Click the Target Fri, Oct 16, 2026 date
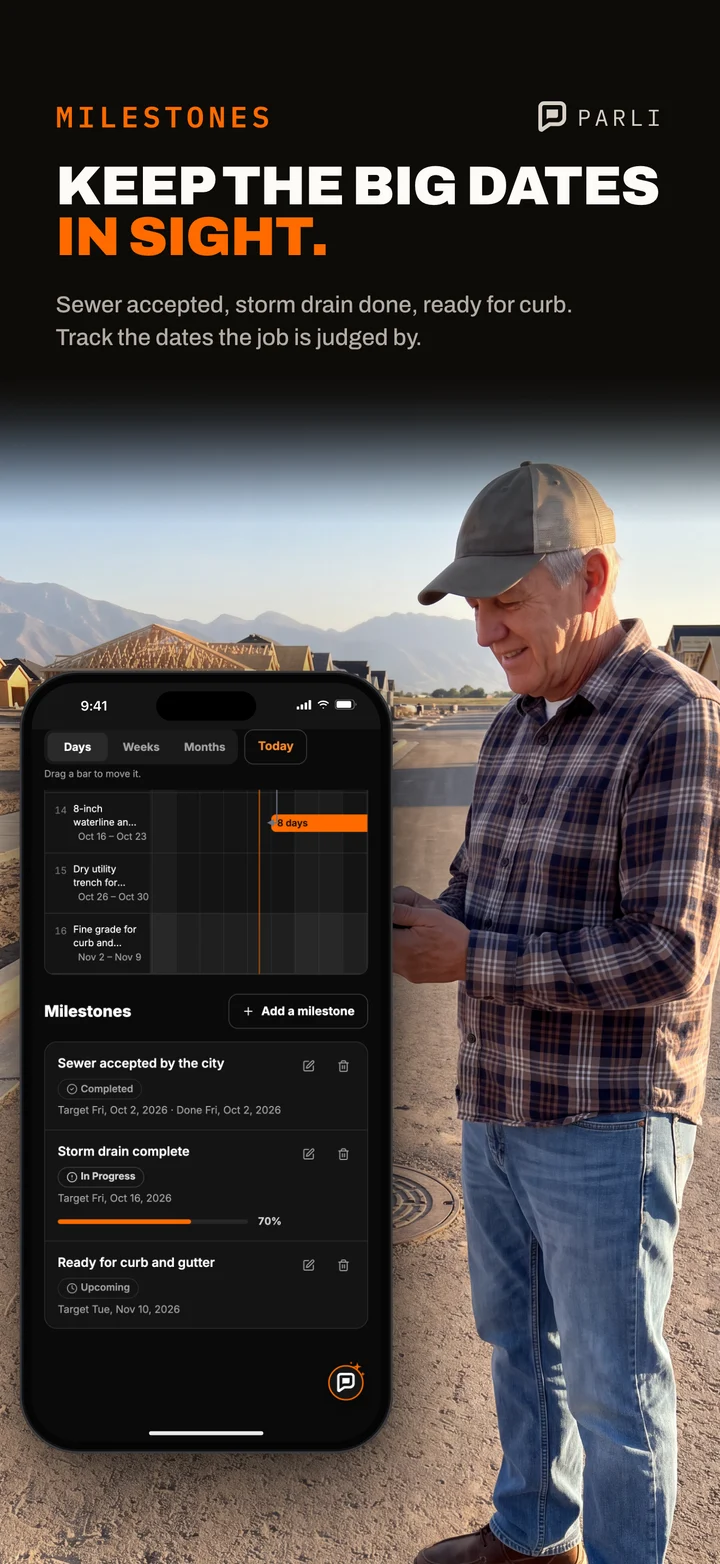This screenshot has height=1564, width=720. coord(115,1198)
